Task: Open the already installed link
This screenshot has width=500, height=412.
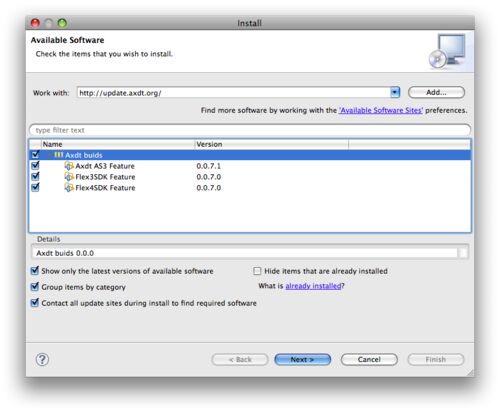Action: (313, 286)
